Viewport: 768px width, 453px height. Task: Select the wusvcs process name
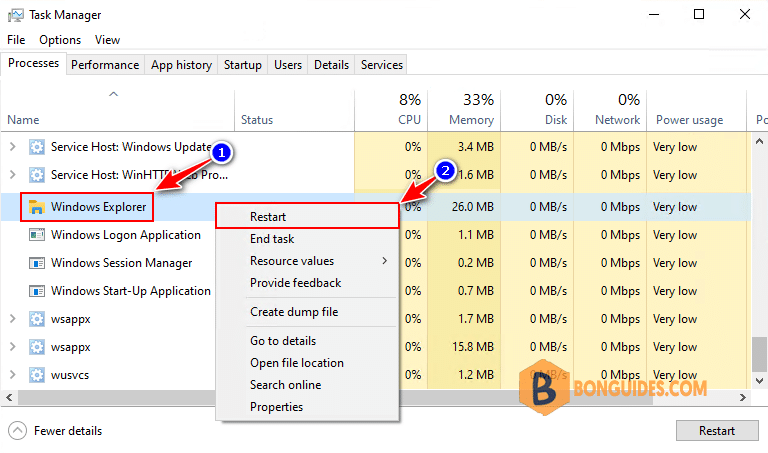[70, 375]
